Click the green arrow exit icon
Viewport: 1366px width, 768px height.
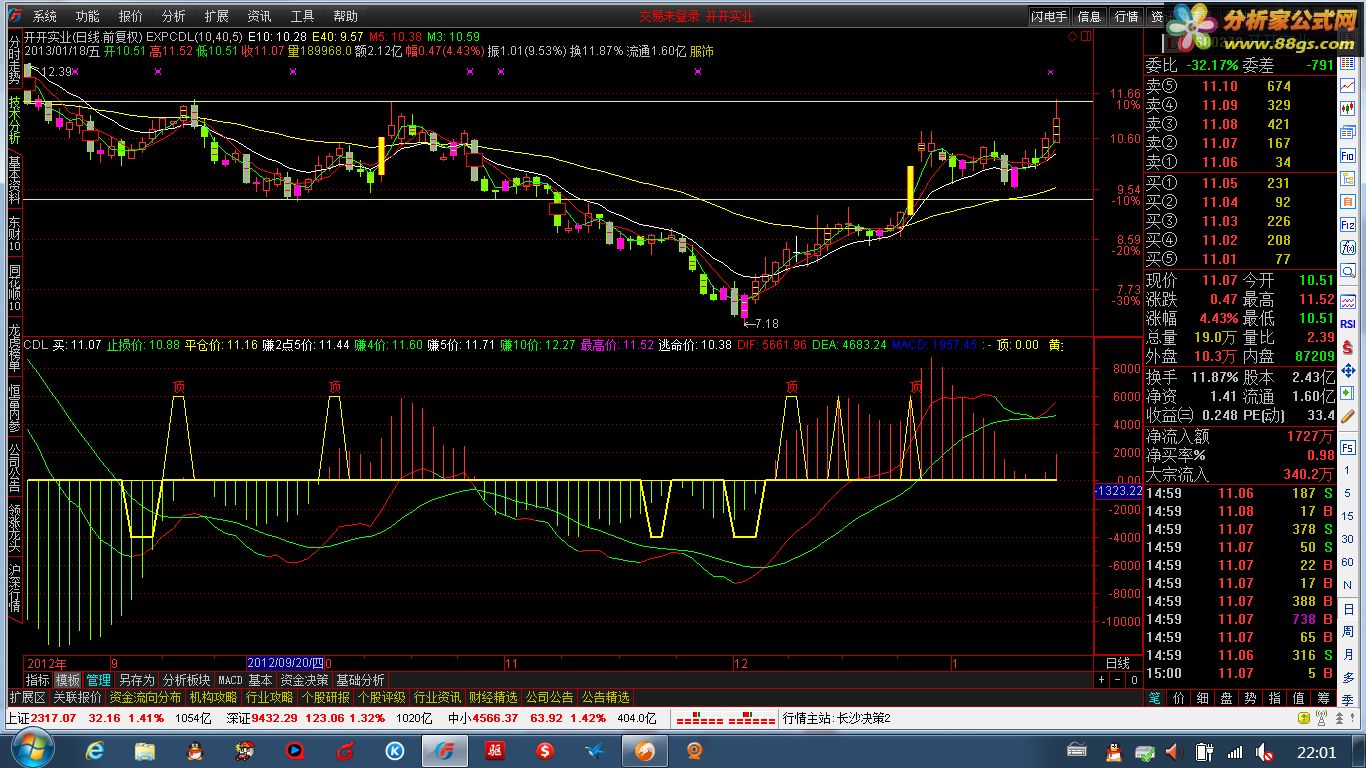point(1348,391)
